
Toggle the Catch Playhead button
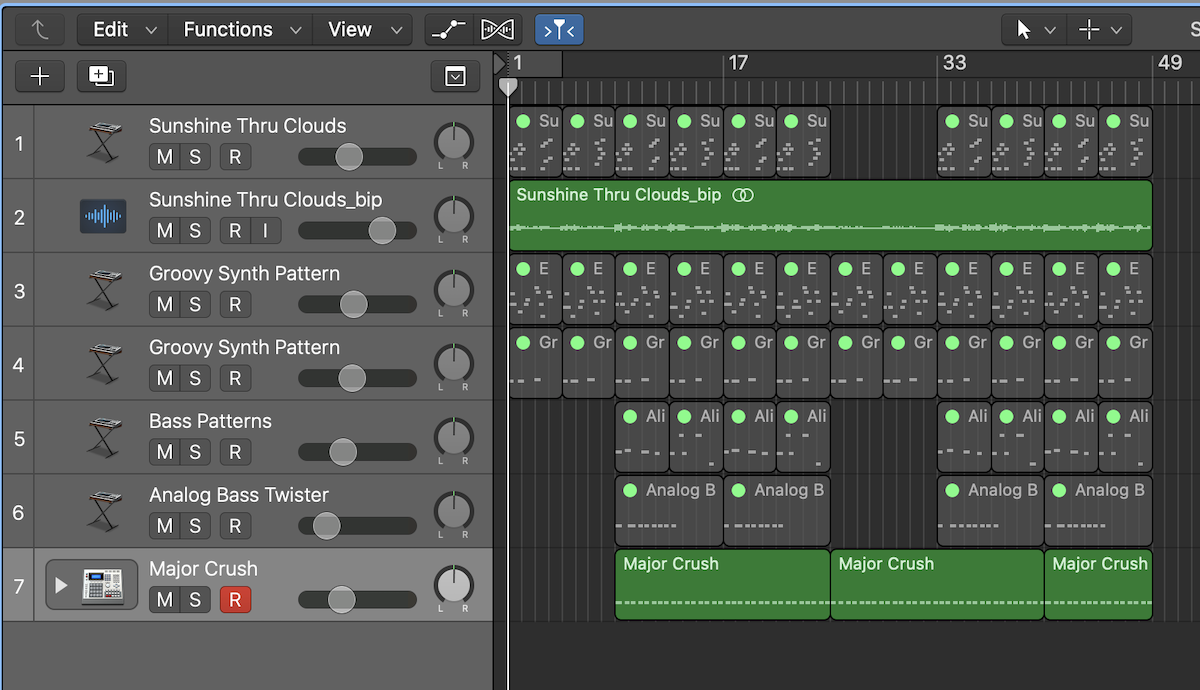559,30
